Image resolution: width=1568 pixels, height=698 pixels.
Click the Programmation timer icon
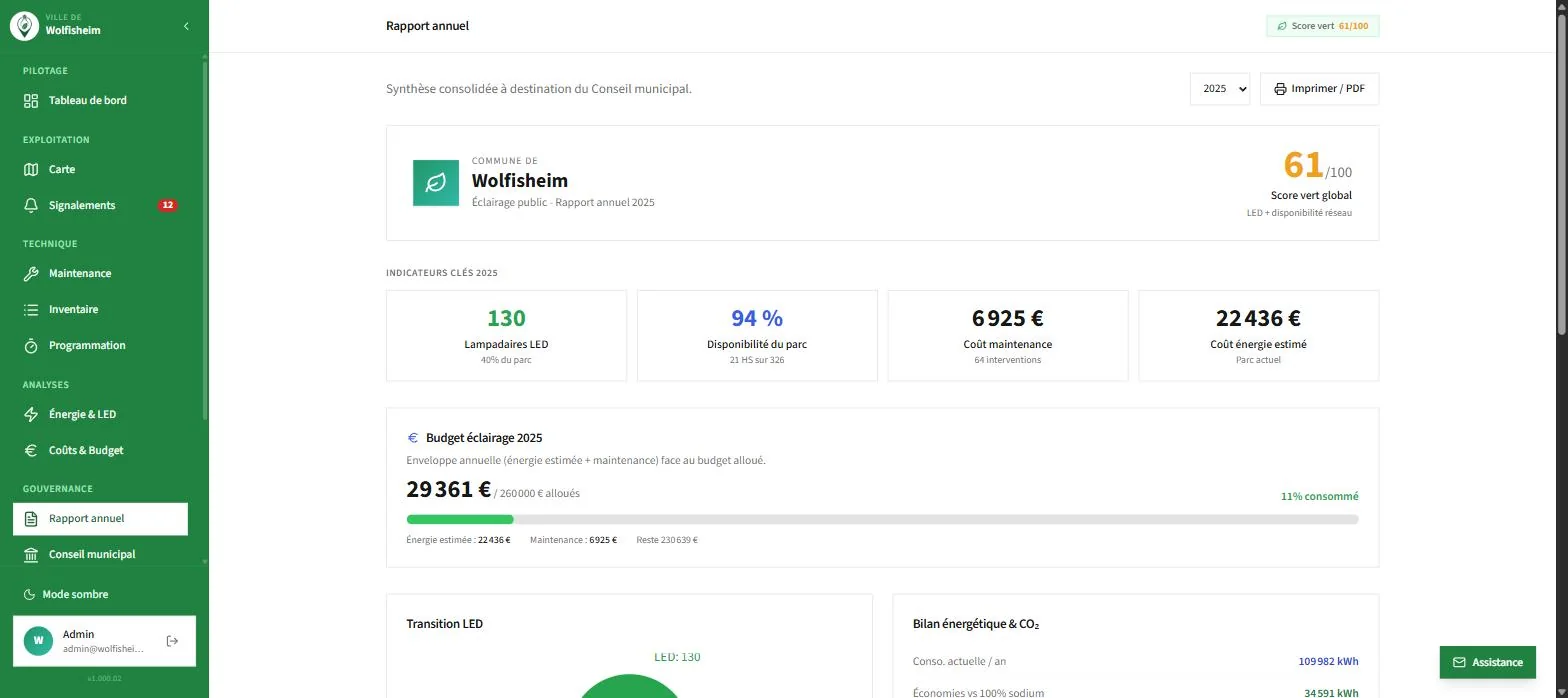pos(31,345)
